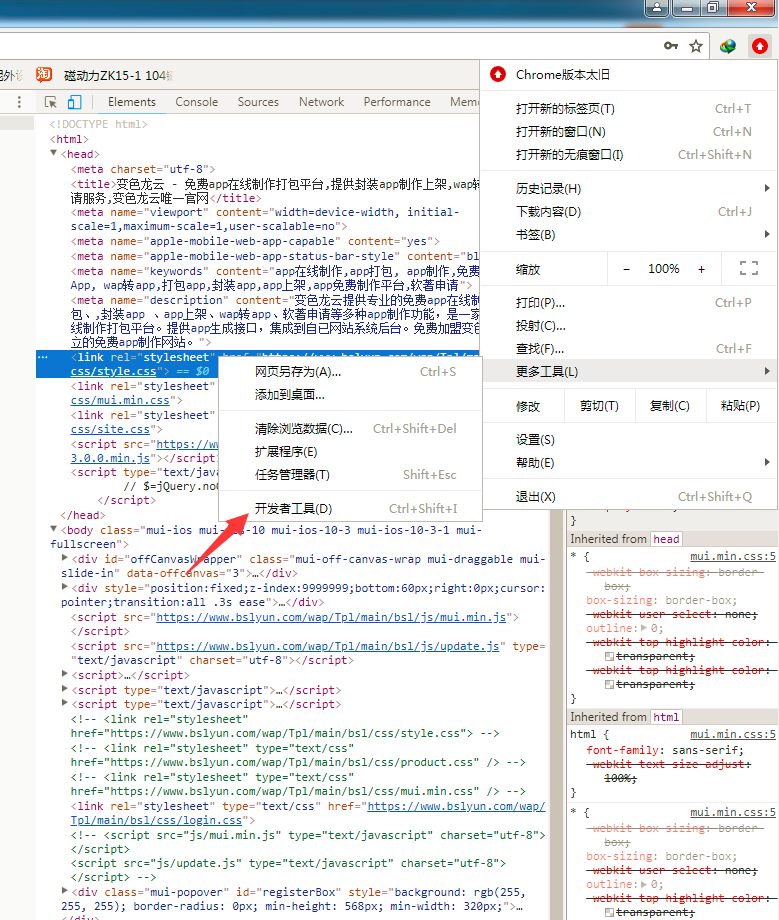Open the Network tab
This screenshot has height=920, width=779.
click(x=321, y=102)
